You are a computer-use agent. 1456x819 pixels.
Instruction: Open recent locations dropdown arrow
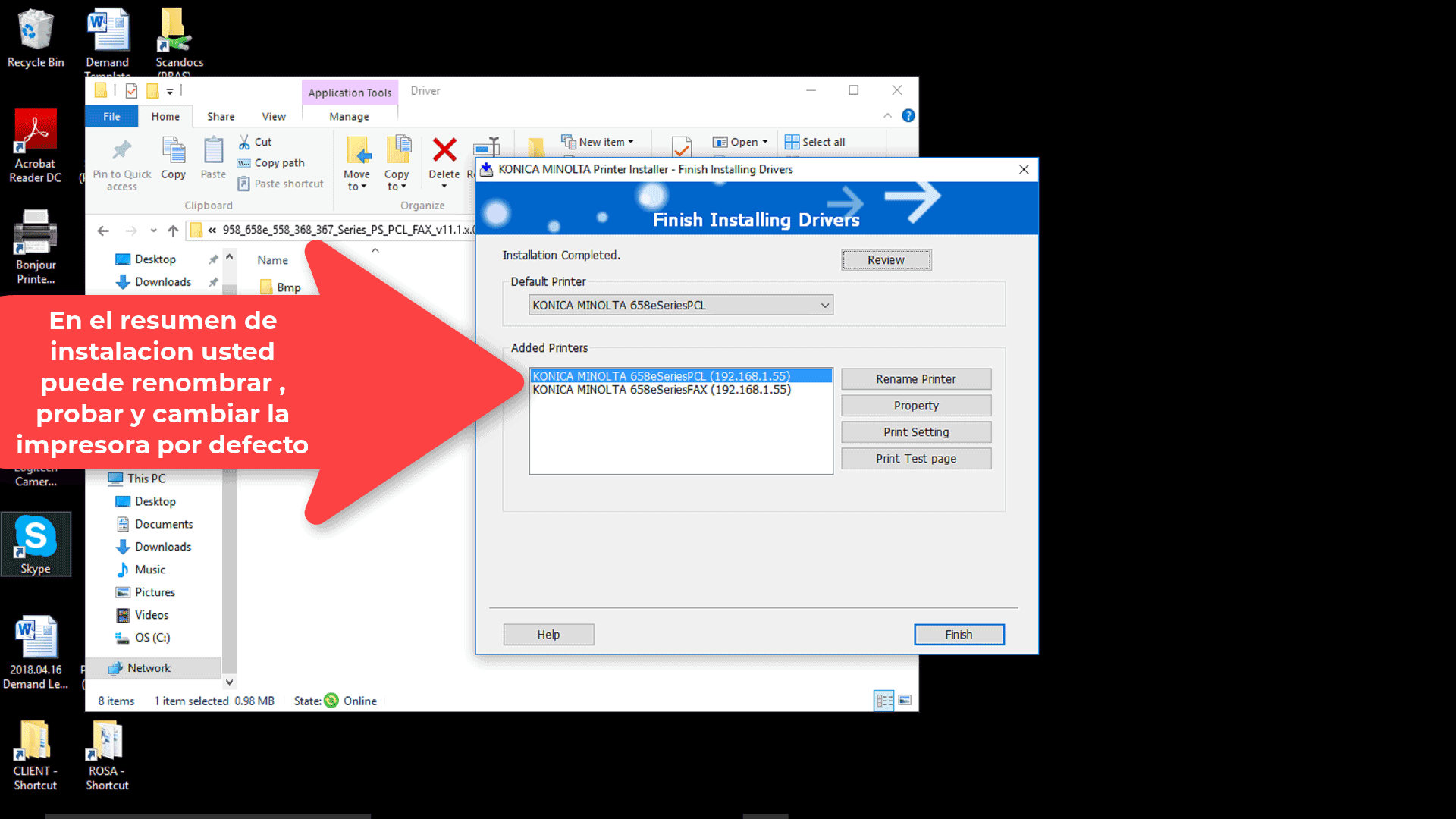tap(153, 231)
